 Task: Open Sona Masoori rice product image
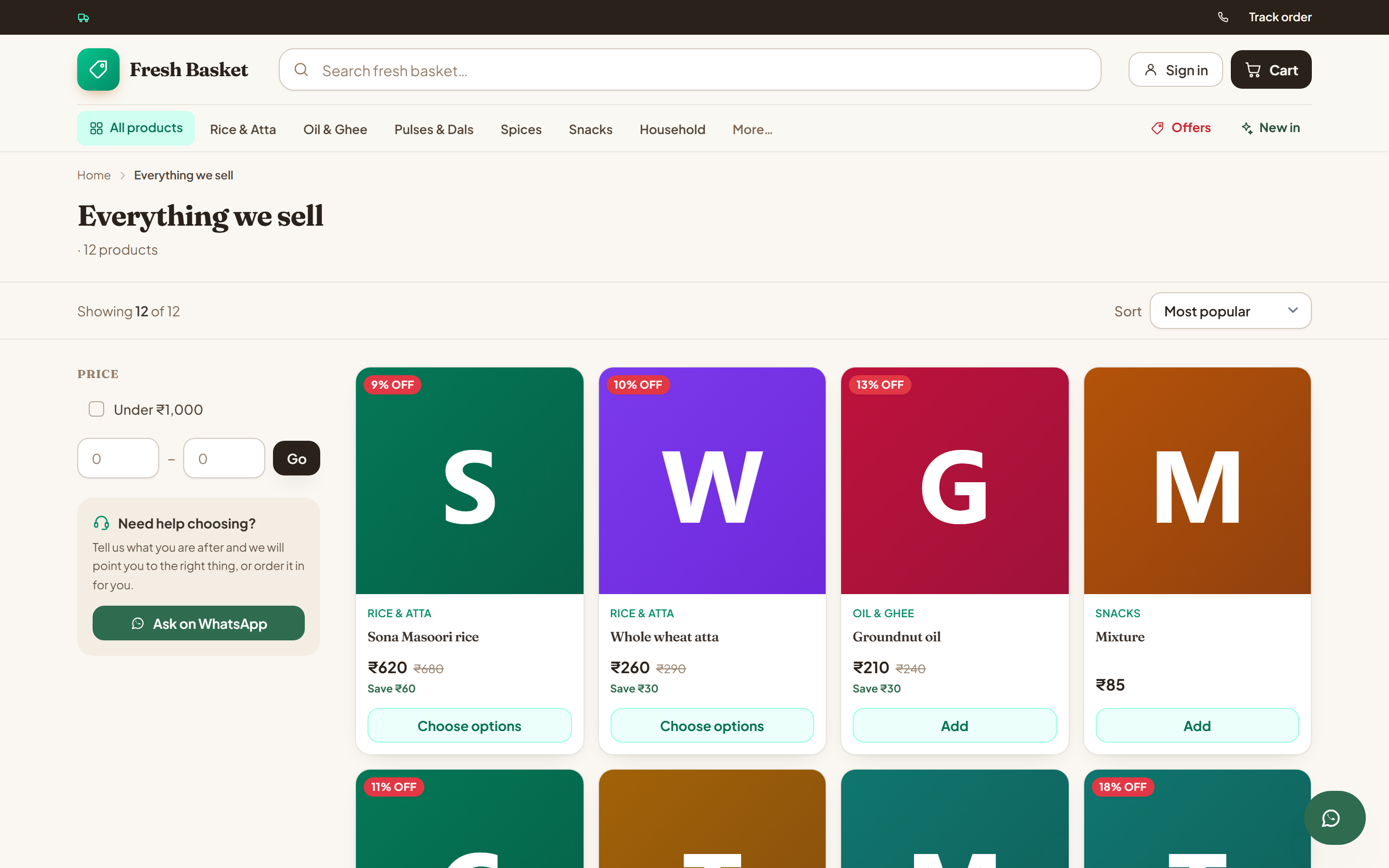pos(469,480)
